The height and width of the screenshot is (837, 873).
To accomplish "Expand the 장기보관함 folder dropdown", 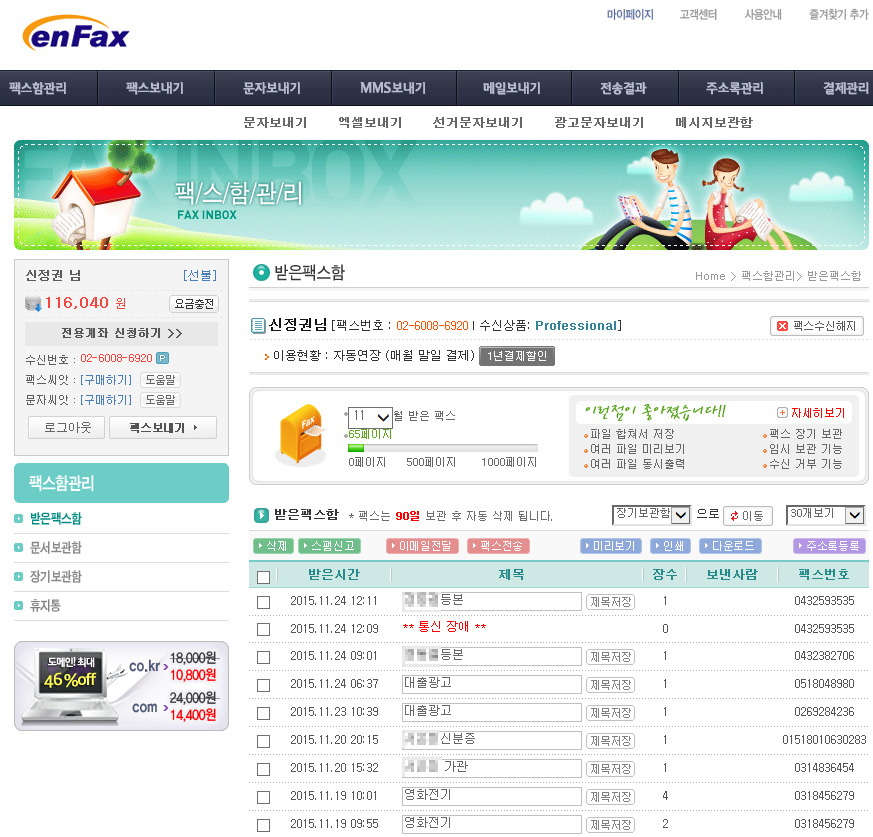I will [x=651, y=515].
